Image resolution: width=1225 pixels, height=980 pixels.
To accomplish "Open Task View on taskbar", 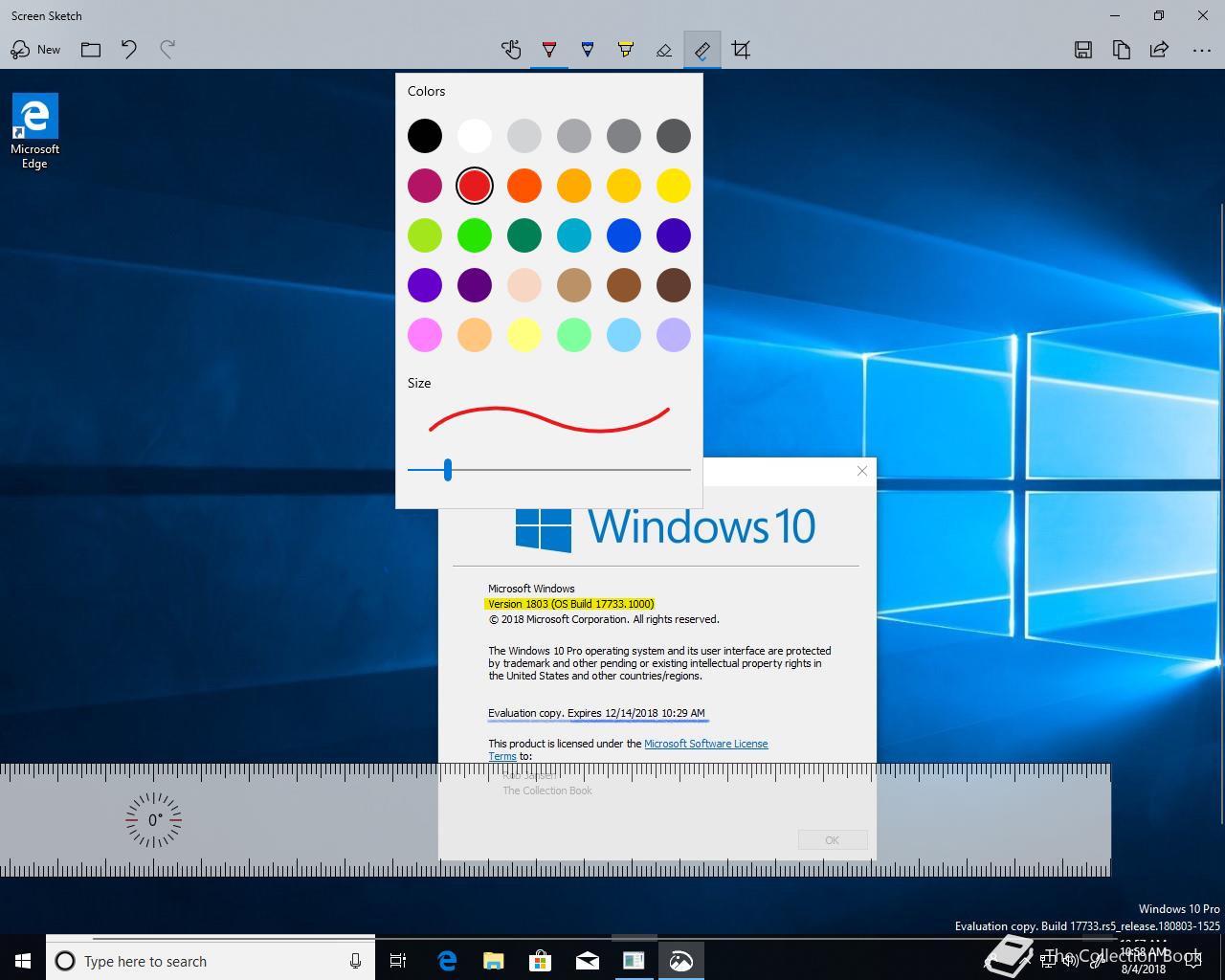I will pos(398,961).
